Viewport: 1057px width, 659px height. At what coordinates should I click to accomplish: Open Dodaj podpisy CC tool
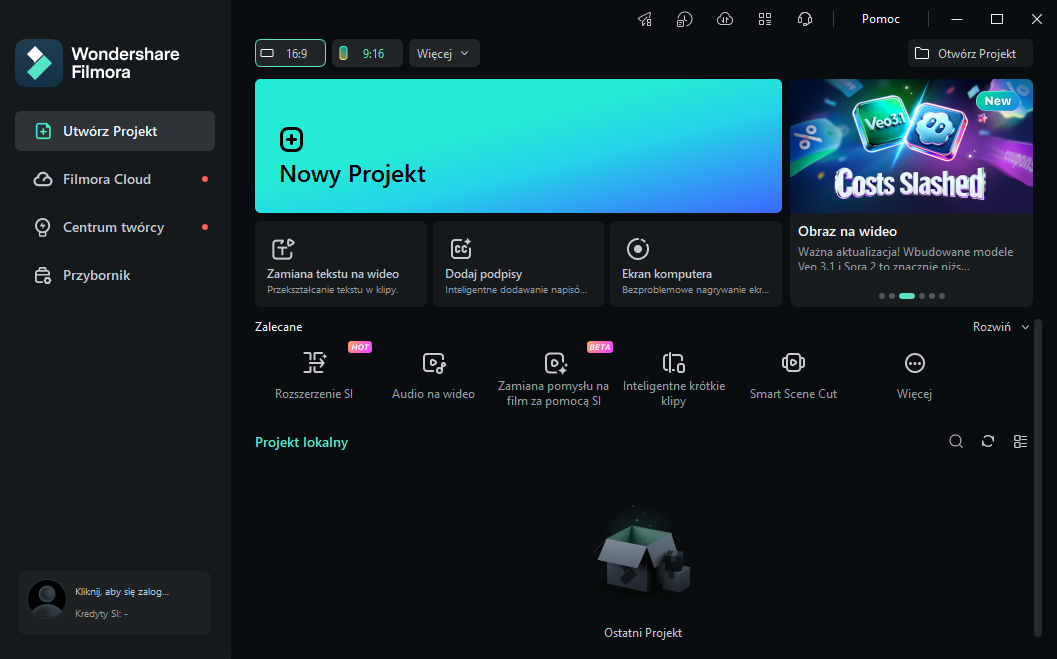[518, 264]
